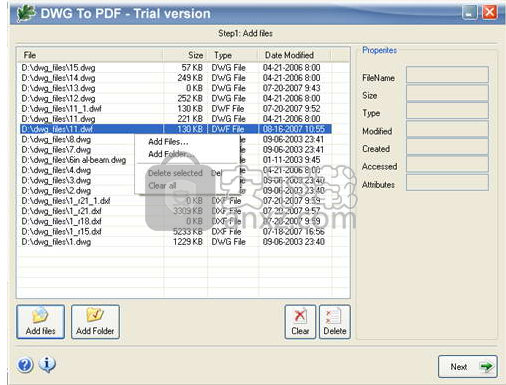Close the DWG To PDF window
The image size is (506, 385).
[489, 13]
